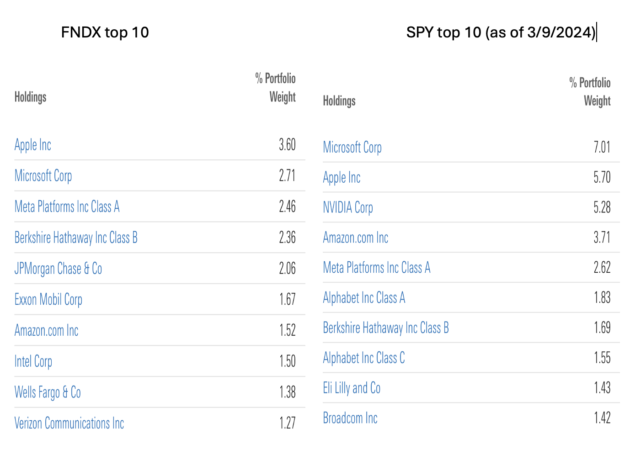The image size is (630, 455).
Task: Click Amazon.com Inc in the SPY holdings
Action: point(356,238)
